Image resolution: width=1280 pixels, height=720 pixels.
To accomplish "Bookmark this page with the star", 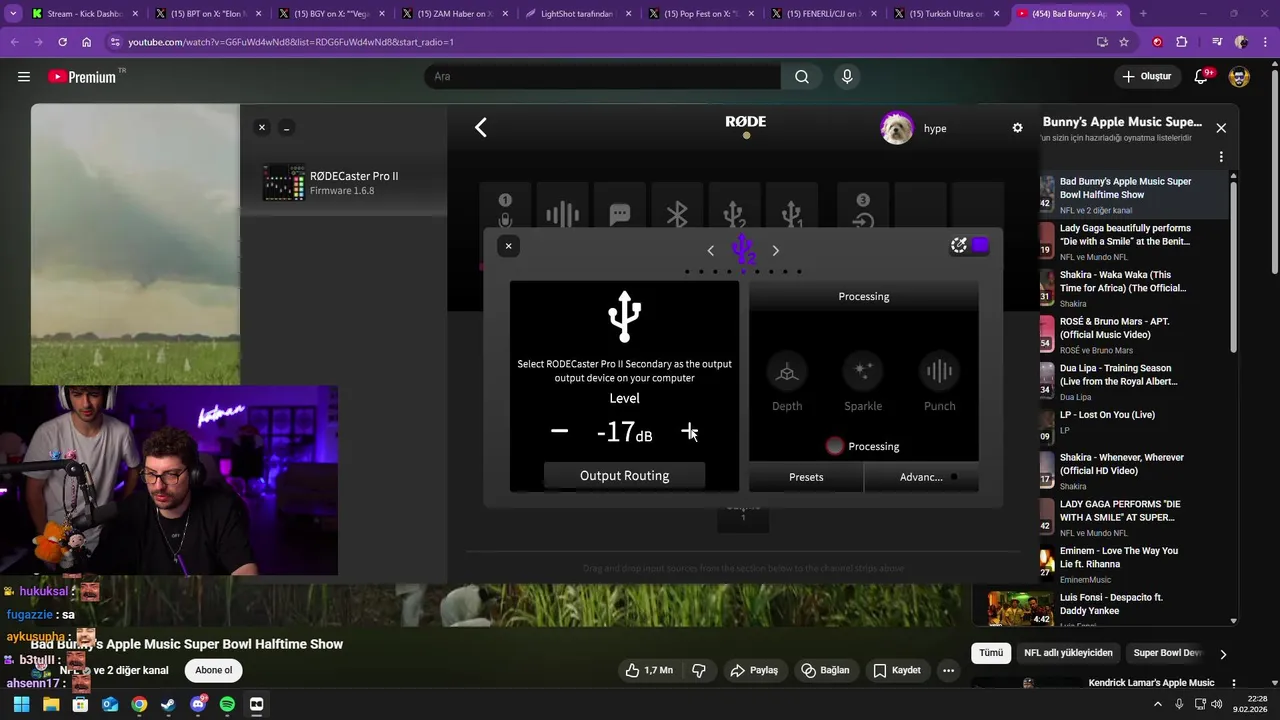I will (x=1124, y=42).
